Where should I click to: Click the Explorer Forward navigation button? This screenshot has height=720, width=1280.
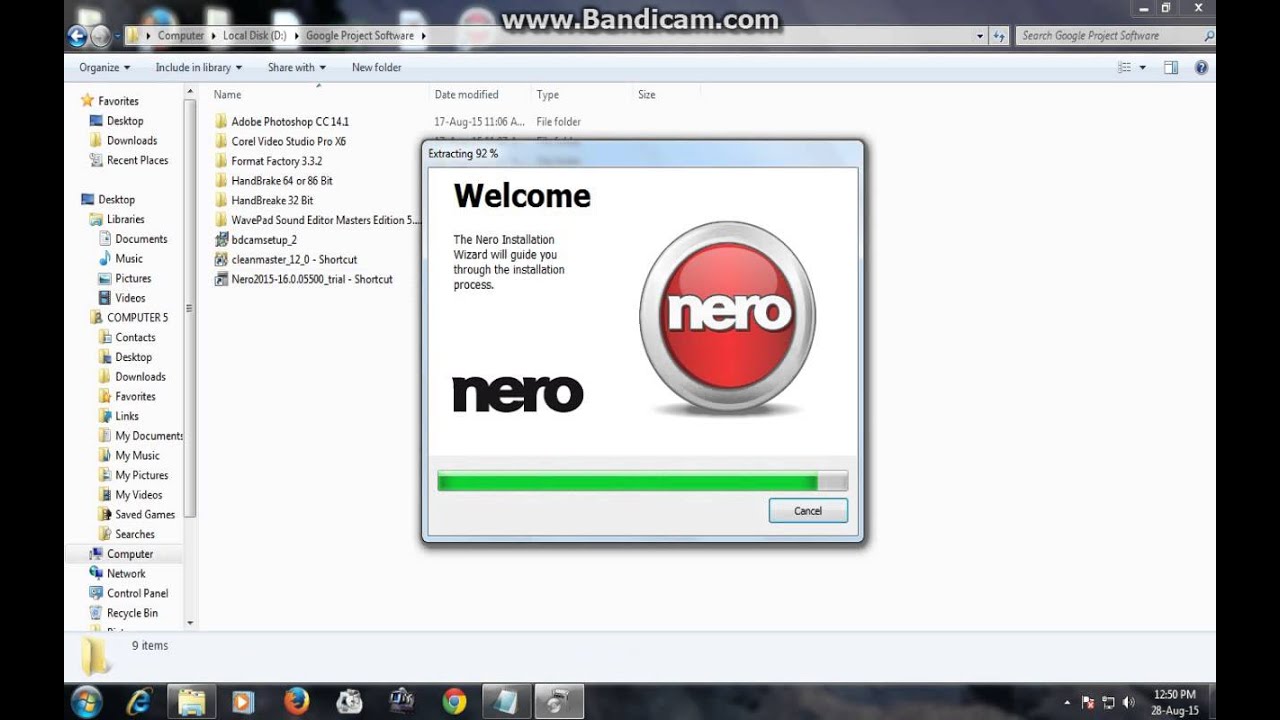pyautogui.click(x=101, y=36)
